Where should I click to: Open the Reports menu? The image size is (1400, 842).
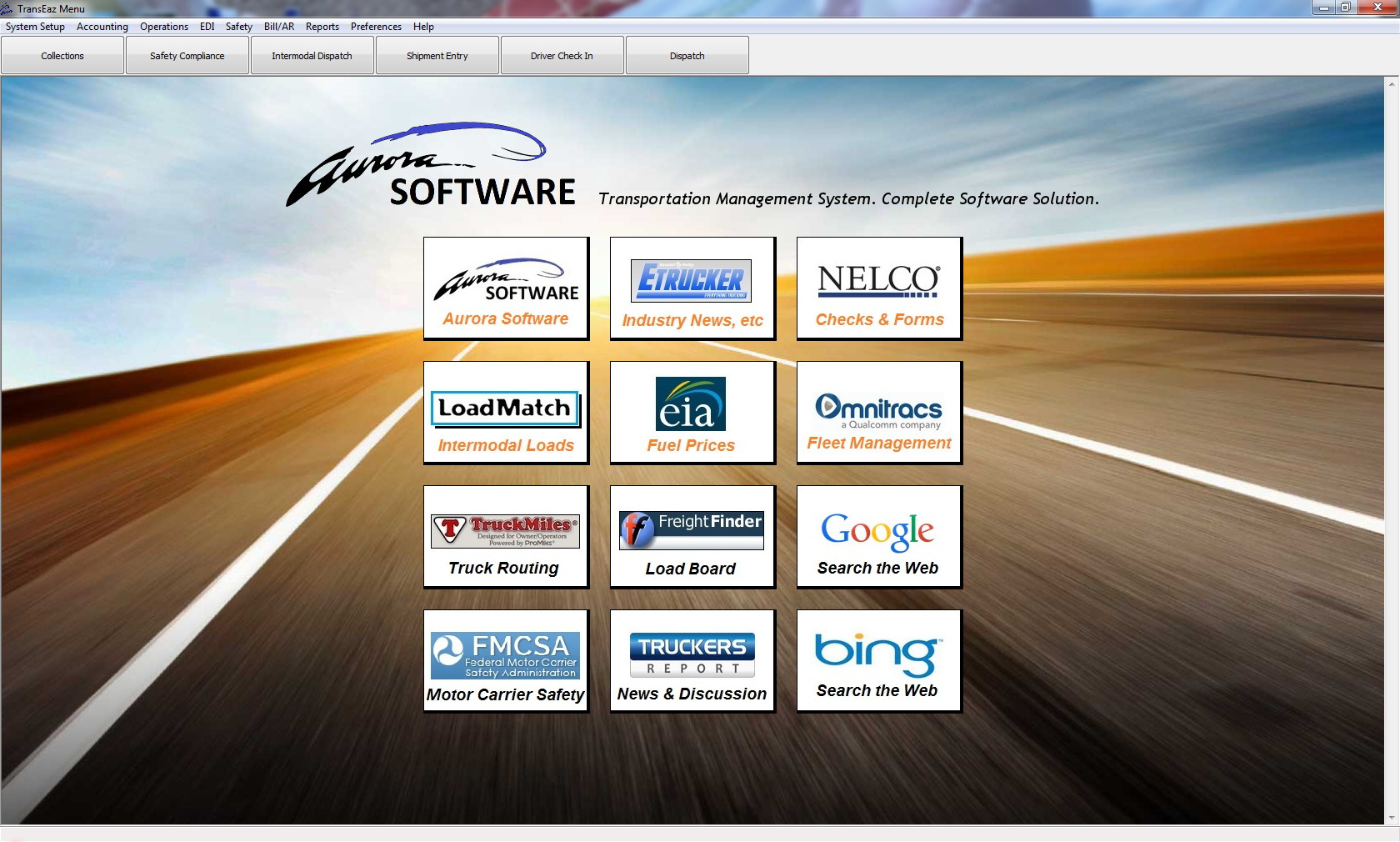coord(322,27)
